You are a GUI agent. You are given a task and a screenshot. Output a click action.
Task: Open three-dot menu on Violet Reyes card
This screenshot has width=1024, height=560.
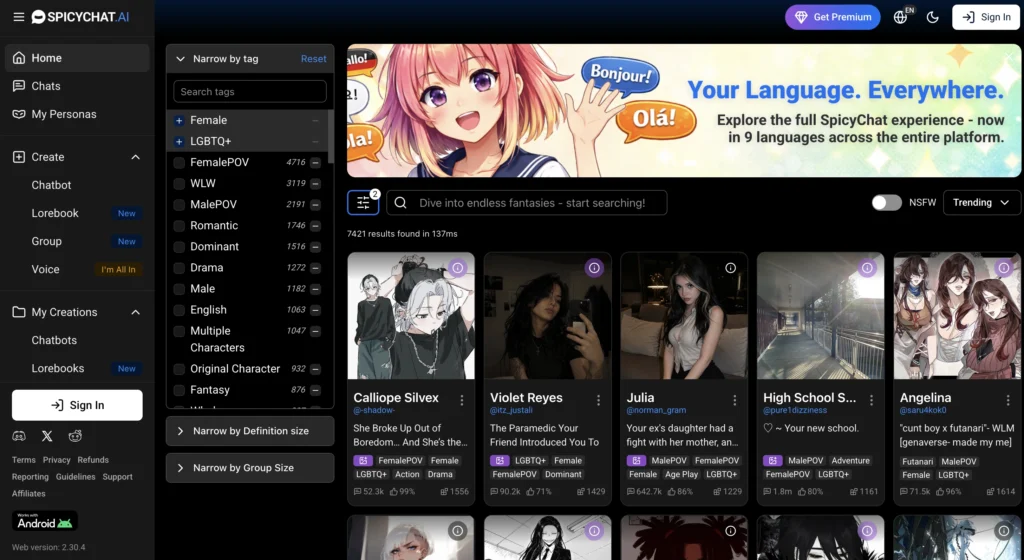(598, 400)
